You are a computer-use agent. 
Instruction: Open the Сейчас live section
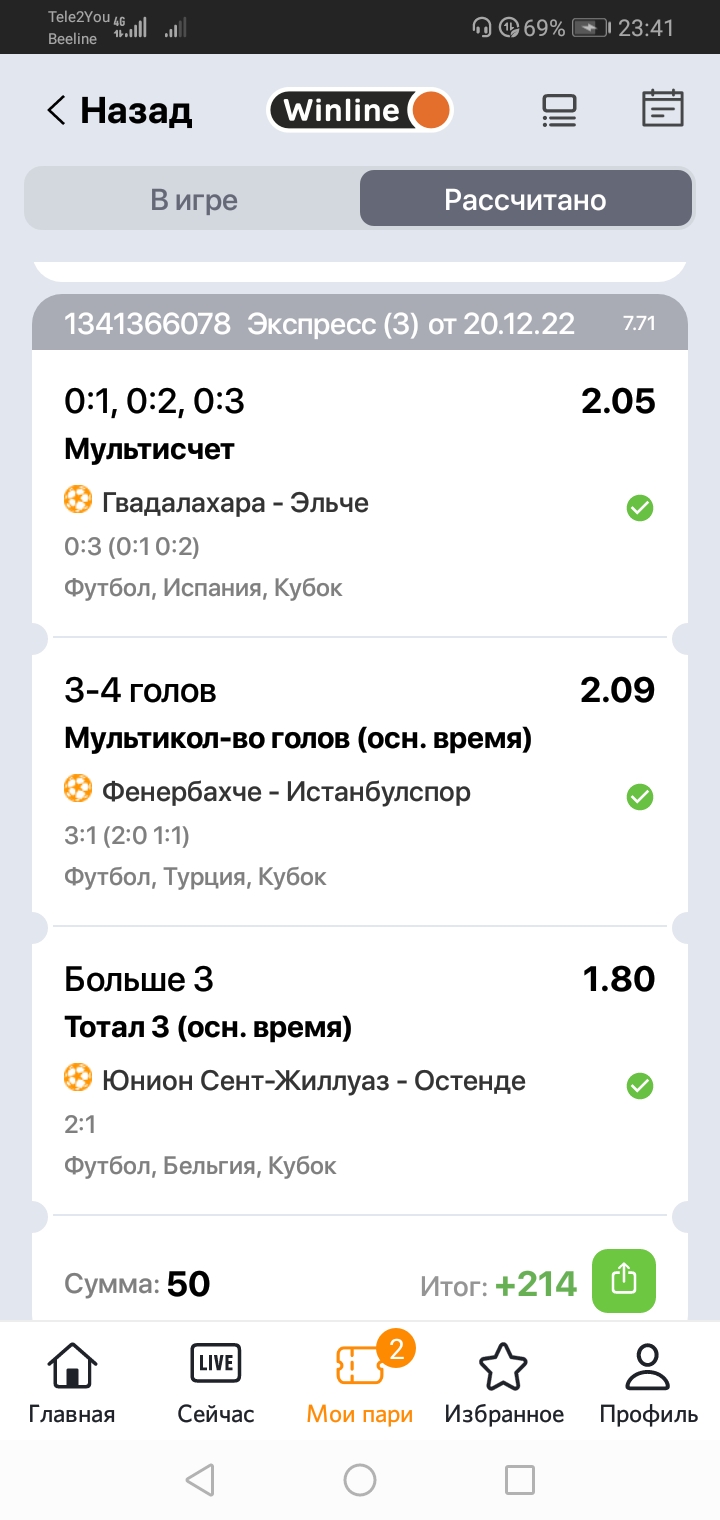point(216,1384)
